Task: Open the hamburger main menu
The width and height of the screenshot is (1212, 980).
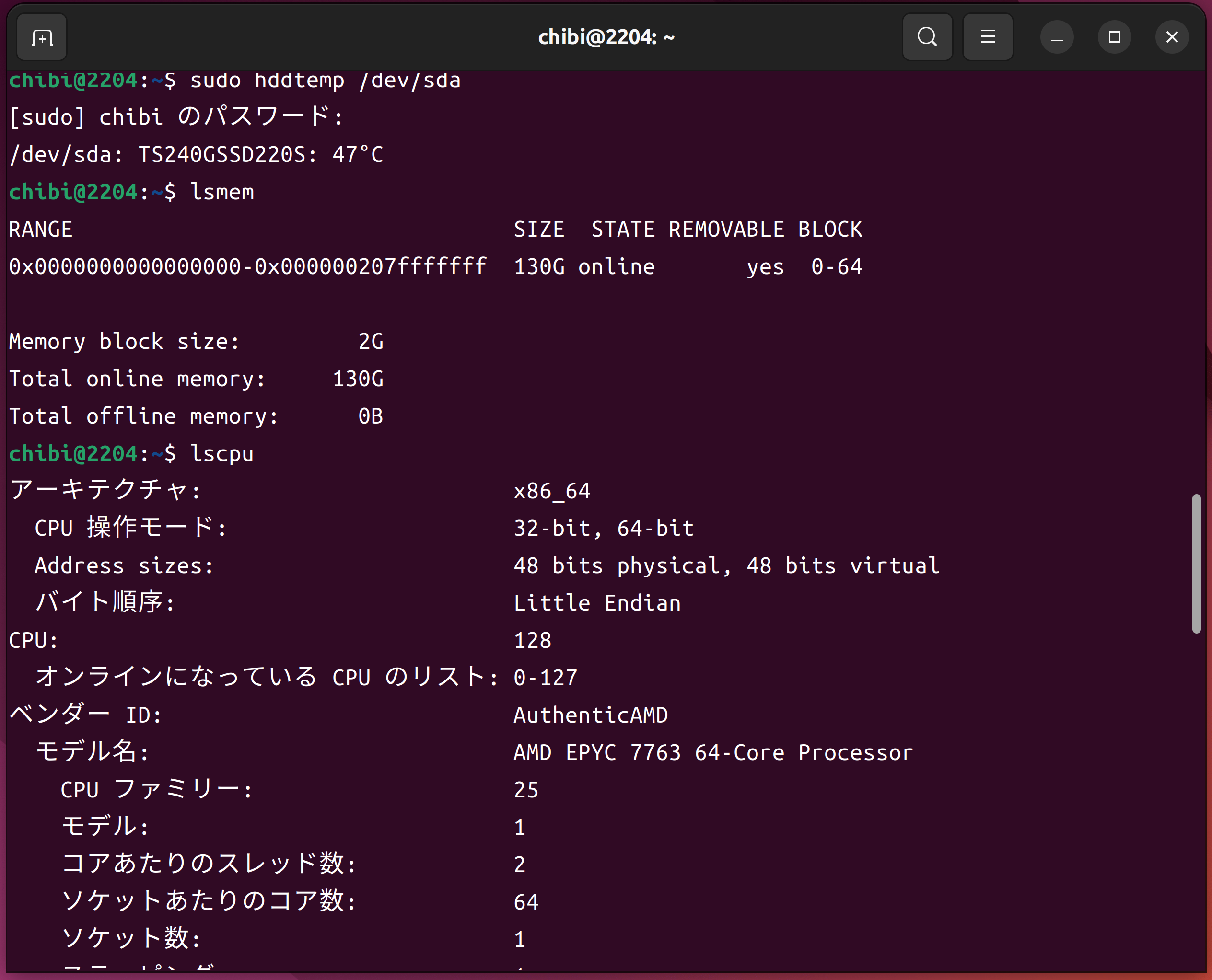Action: (x=987, y=37)
